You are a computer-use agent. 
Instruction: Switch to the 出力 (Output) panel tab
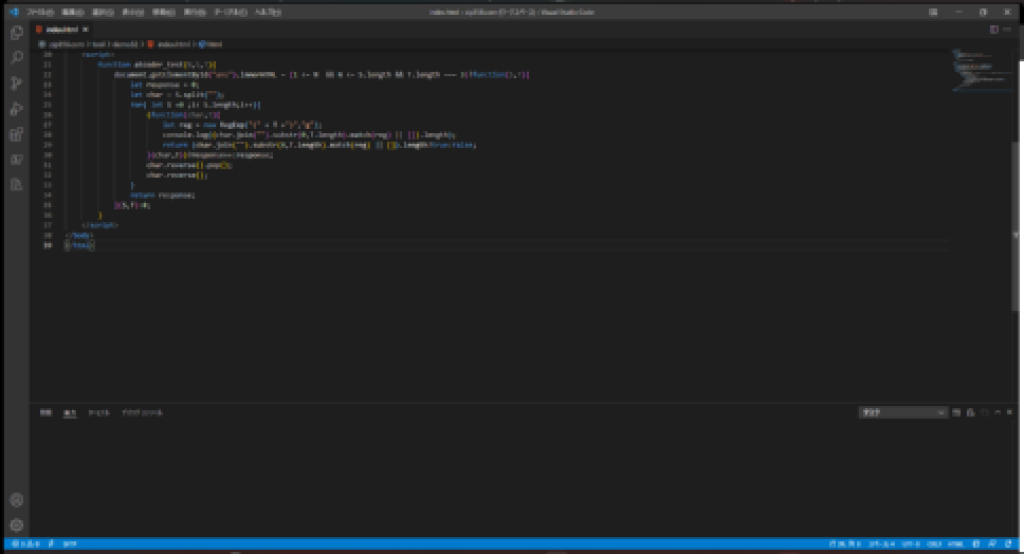(x=70, y=413)
